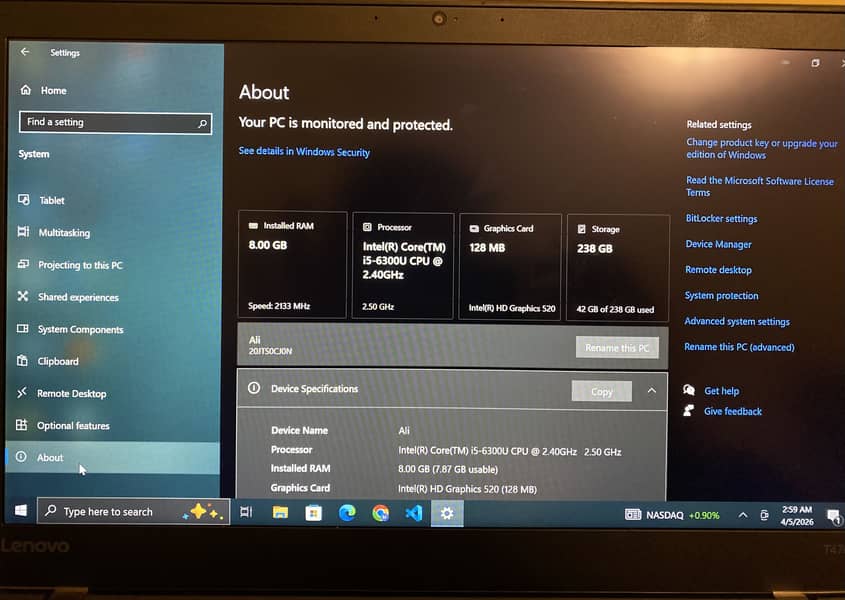The width and height of the screenshot is (845, 600).
Task: Click the Graphics Card 128 MB card
Action: point(510,267)
